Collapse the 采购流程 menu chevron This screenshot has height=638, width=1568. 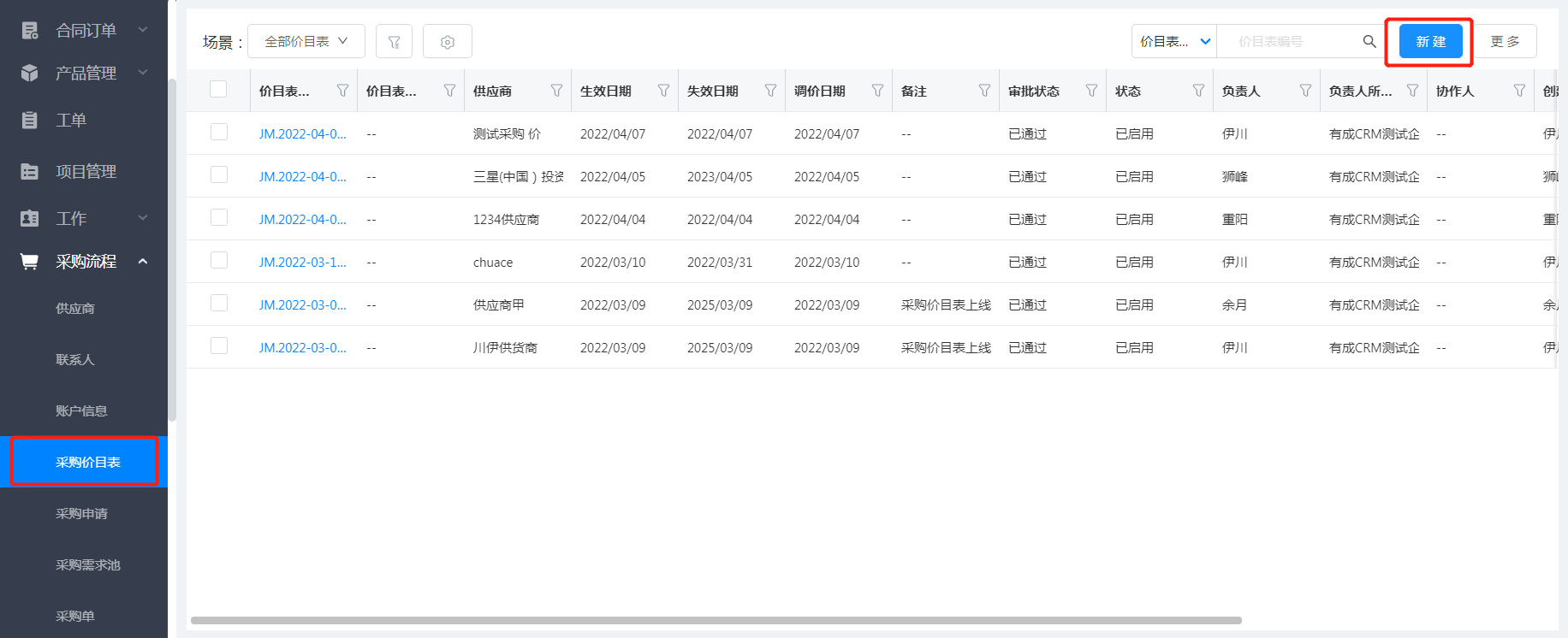[143, 261]
